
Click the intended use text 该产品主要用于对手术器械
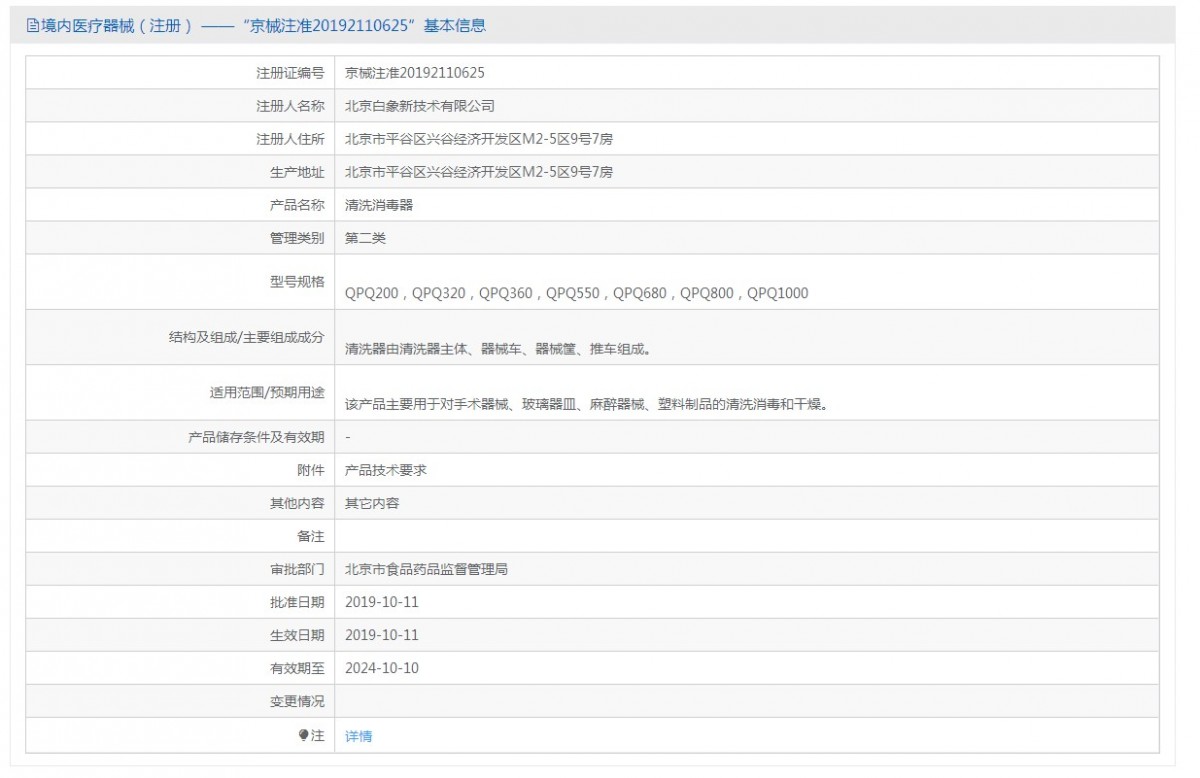[587, 405]
